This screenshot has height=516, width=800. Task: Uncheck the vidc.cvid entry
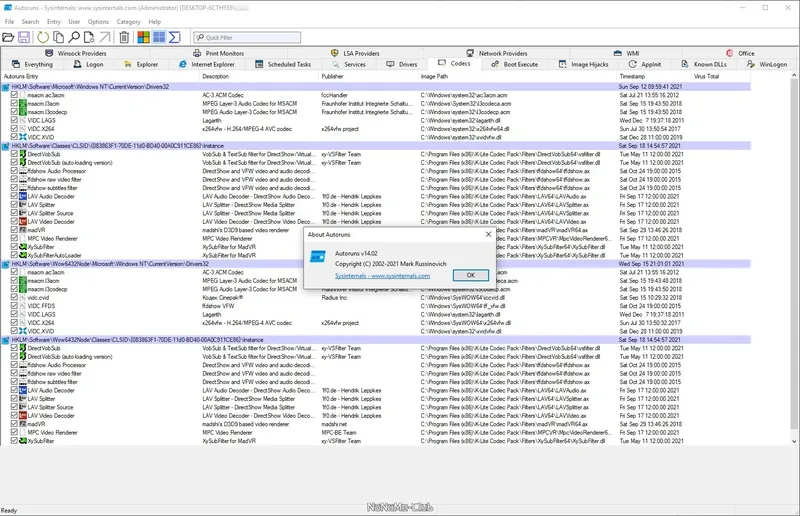click(14, 297)
